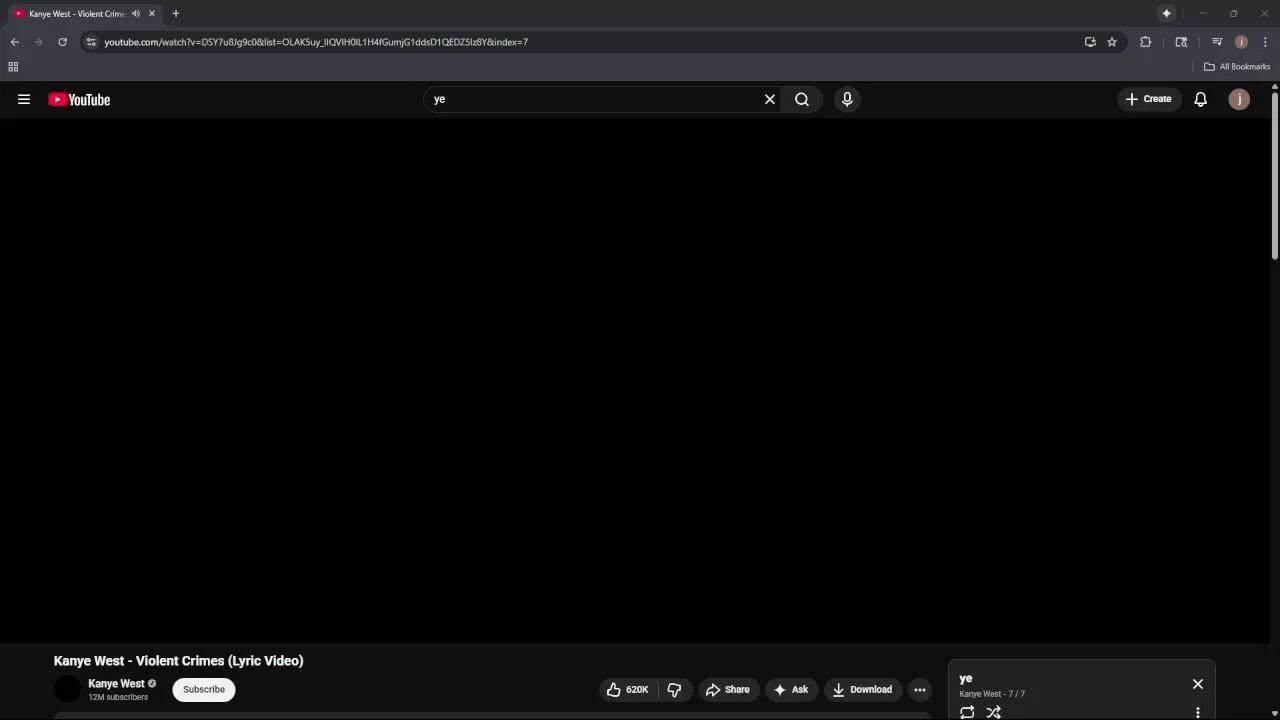Share this video

727,689
